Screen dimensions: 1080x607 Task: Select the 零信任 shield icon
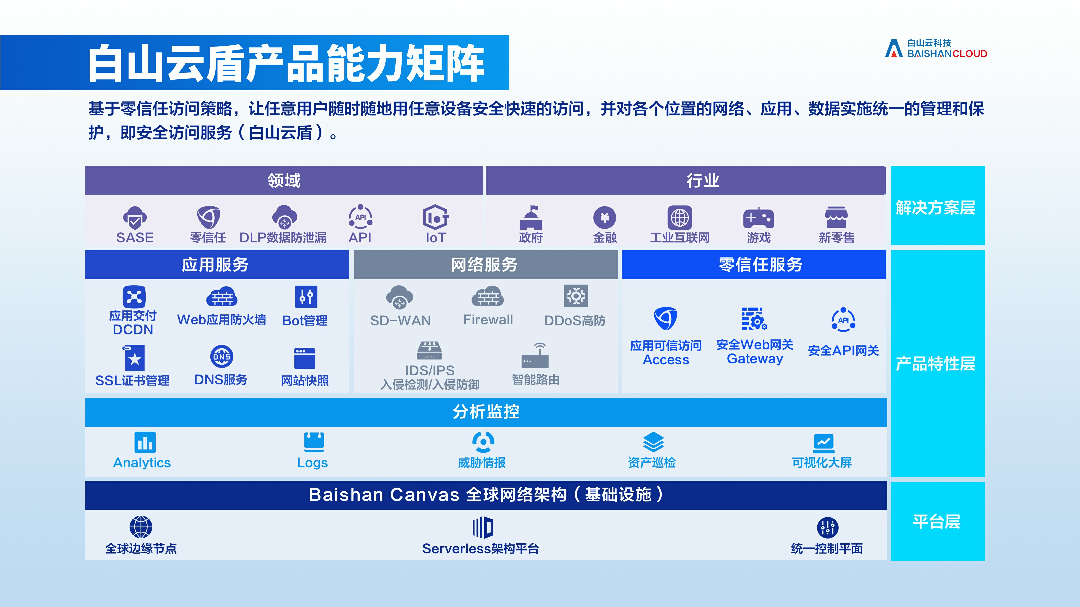208,217
